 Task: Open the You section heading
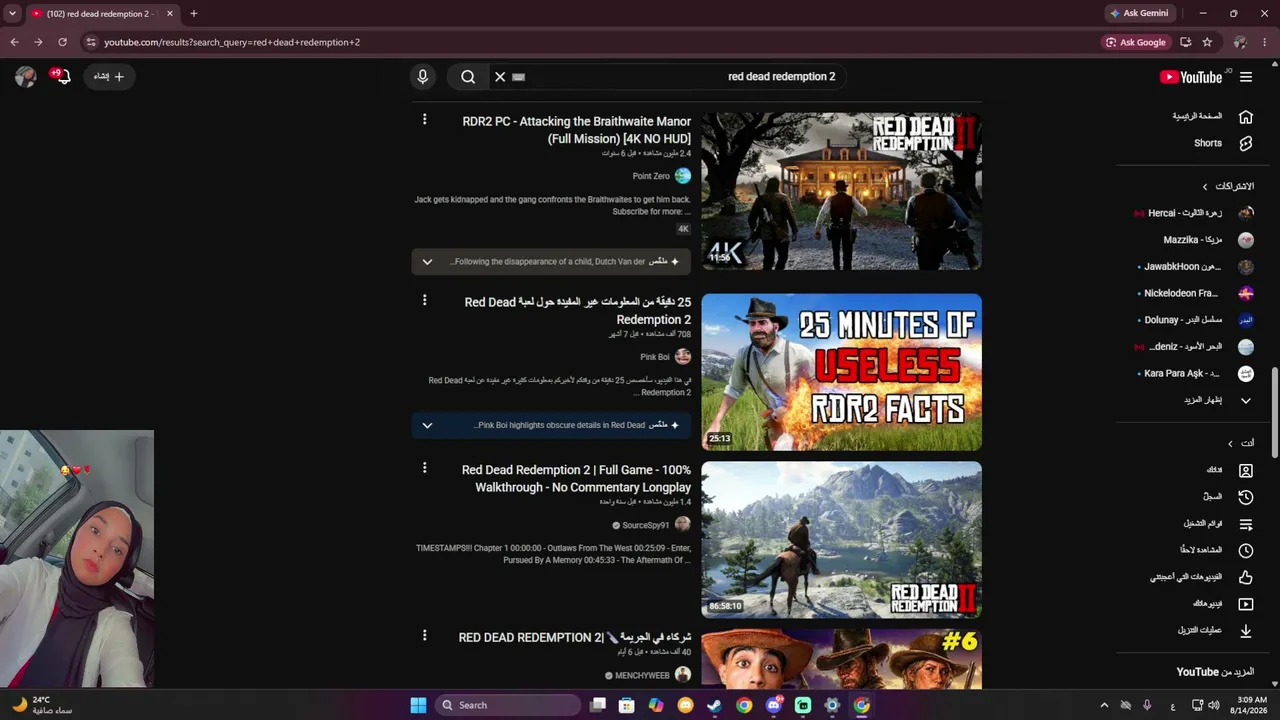point(1241,443)
